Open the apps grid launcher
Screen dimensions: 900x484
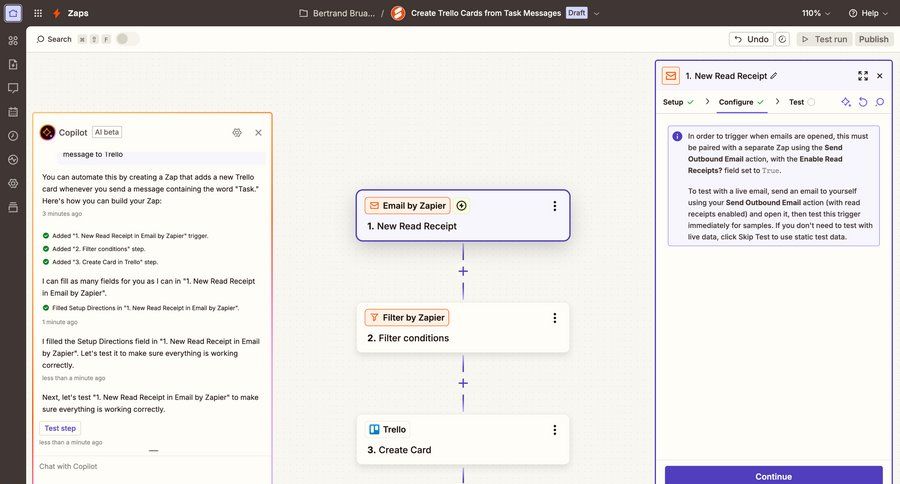tap(38, 13)
